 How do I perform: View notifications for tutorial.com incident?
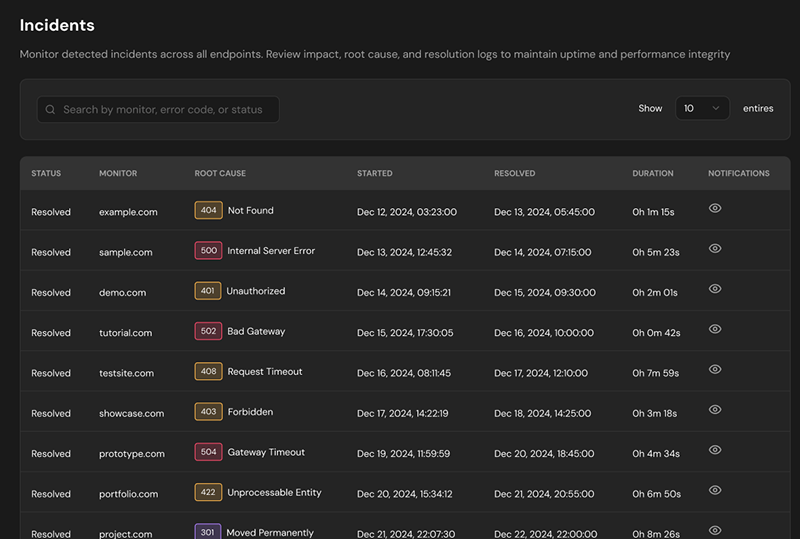(x=715, y=329)
